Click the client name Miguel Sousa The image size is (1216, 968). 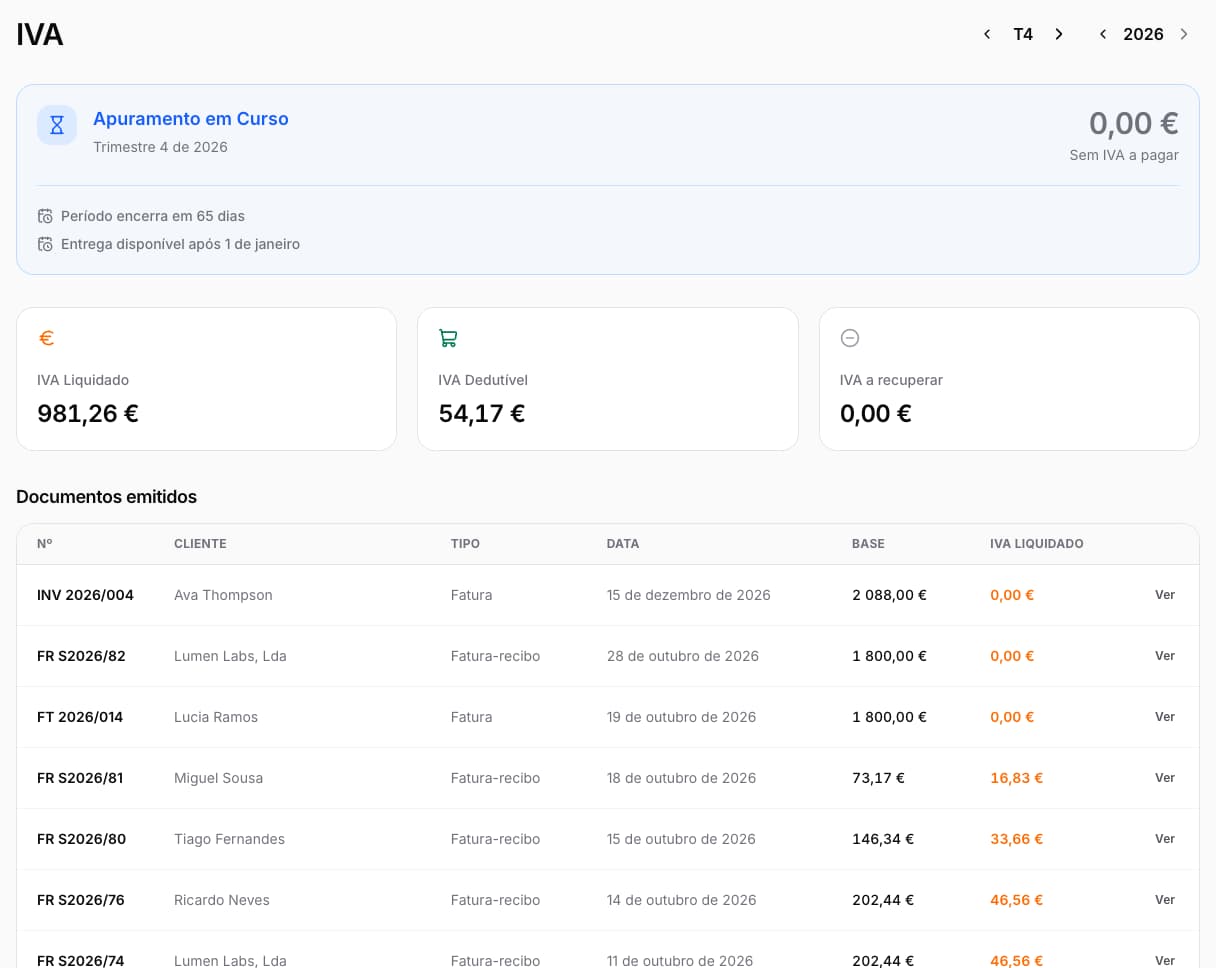(218, 778)
